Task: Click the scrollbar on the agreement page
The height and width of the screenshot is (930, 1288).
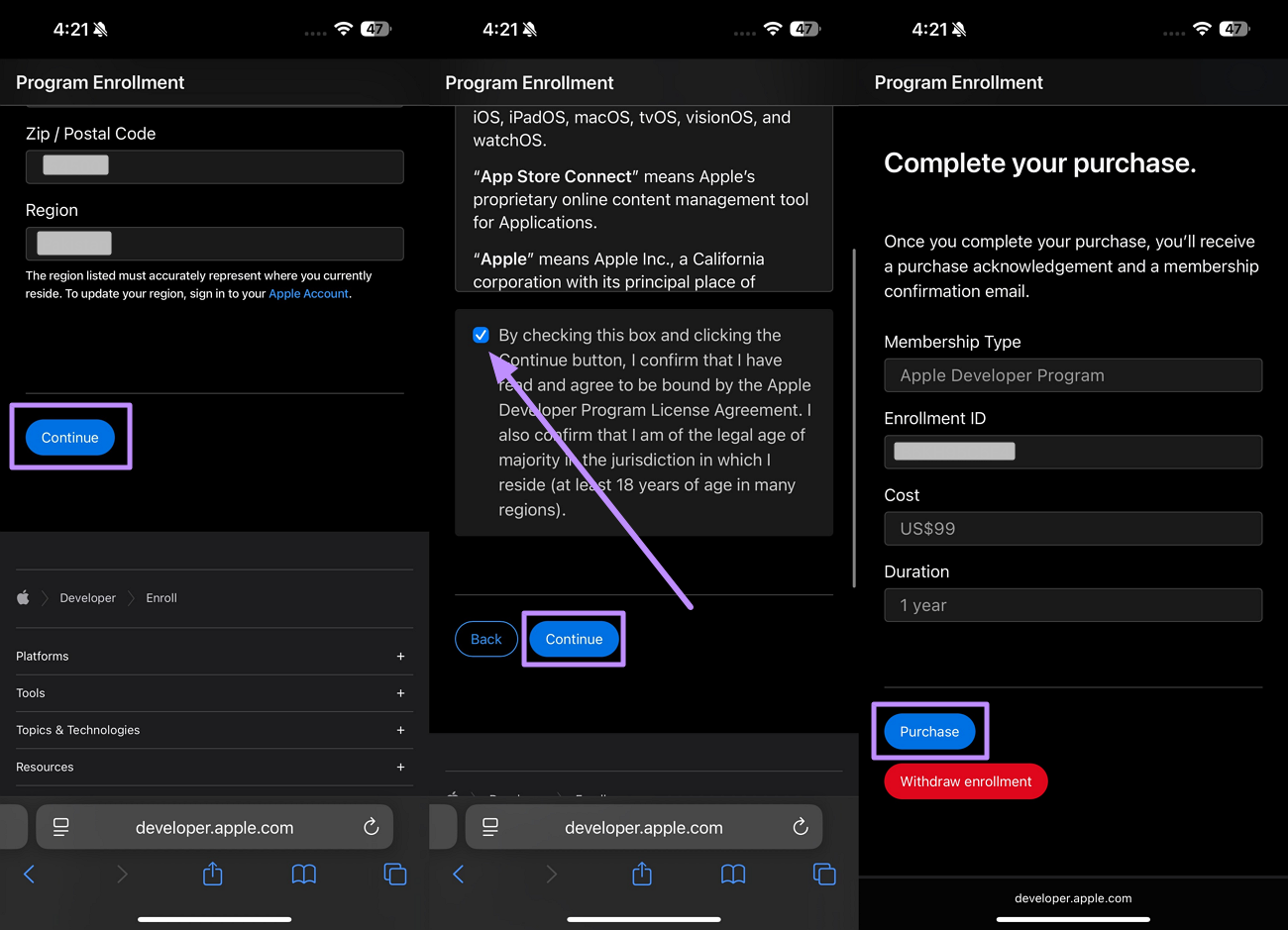Action: point(853,418)
